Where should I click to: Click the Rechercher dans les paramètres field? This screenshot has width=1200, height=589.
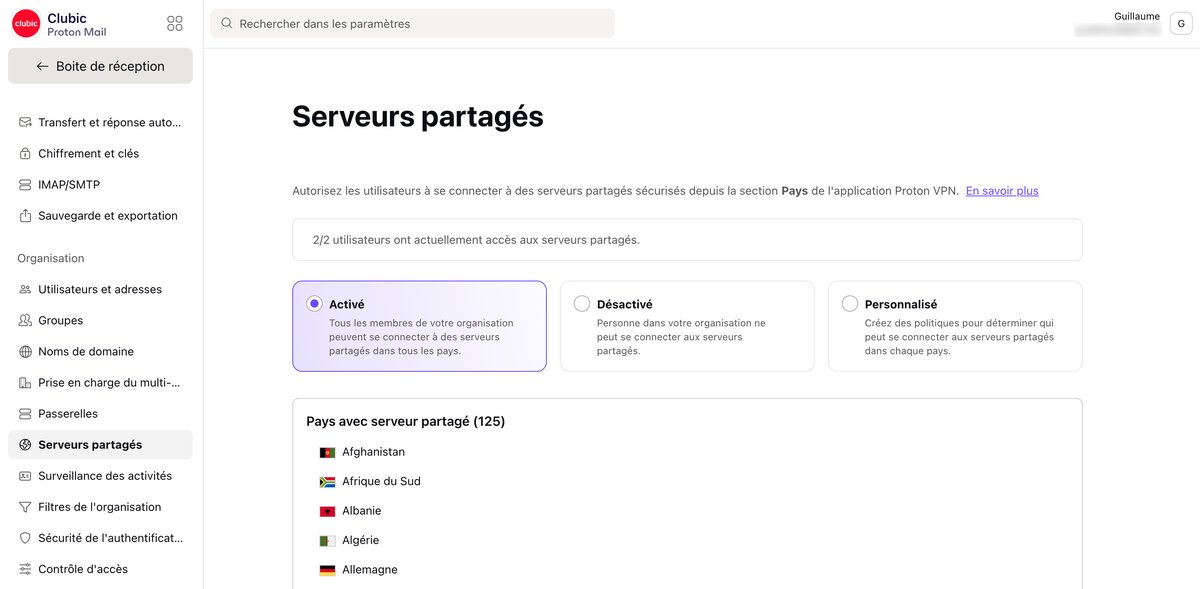412,23
